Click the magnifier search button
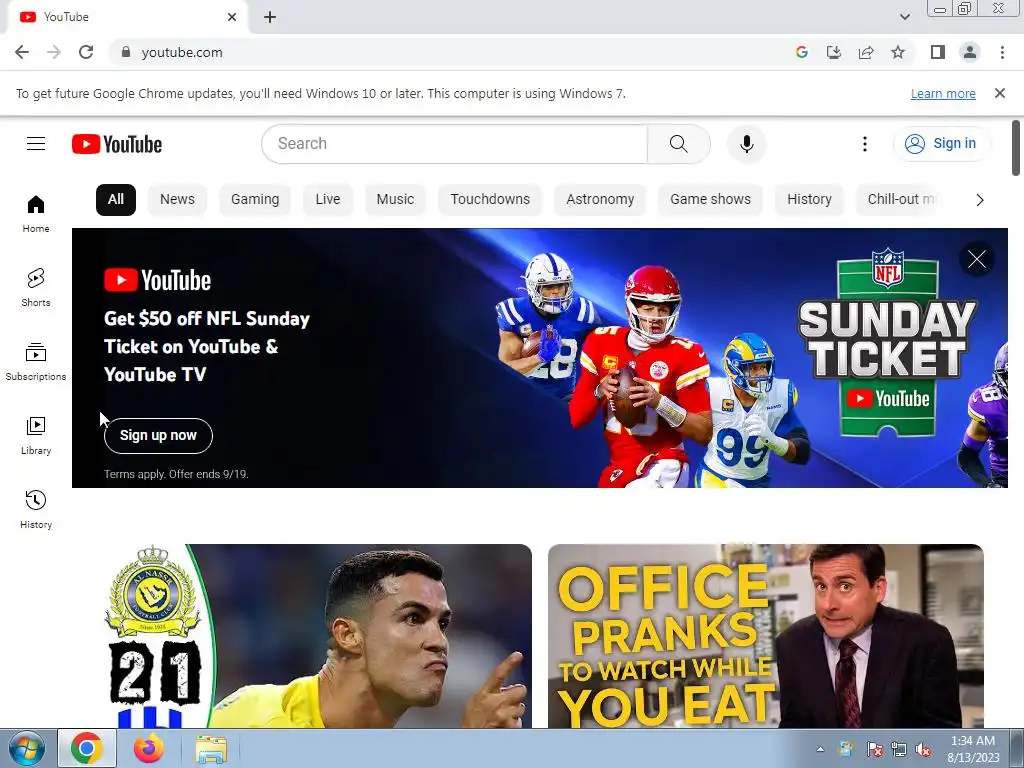Image resolution: width=1024 pixels, height=768 pixels. pyautogui.click(x=679, y=144)
